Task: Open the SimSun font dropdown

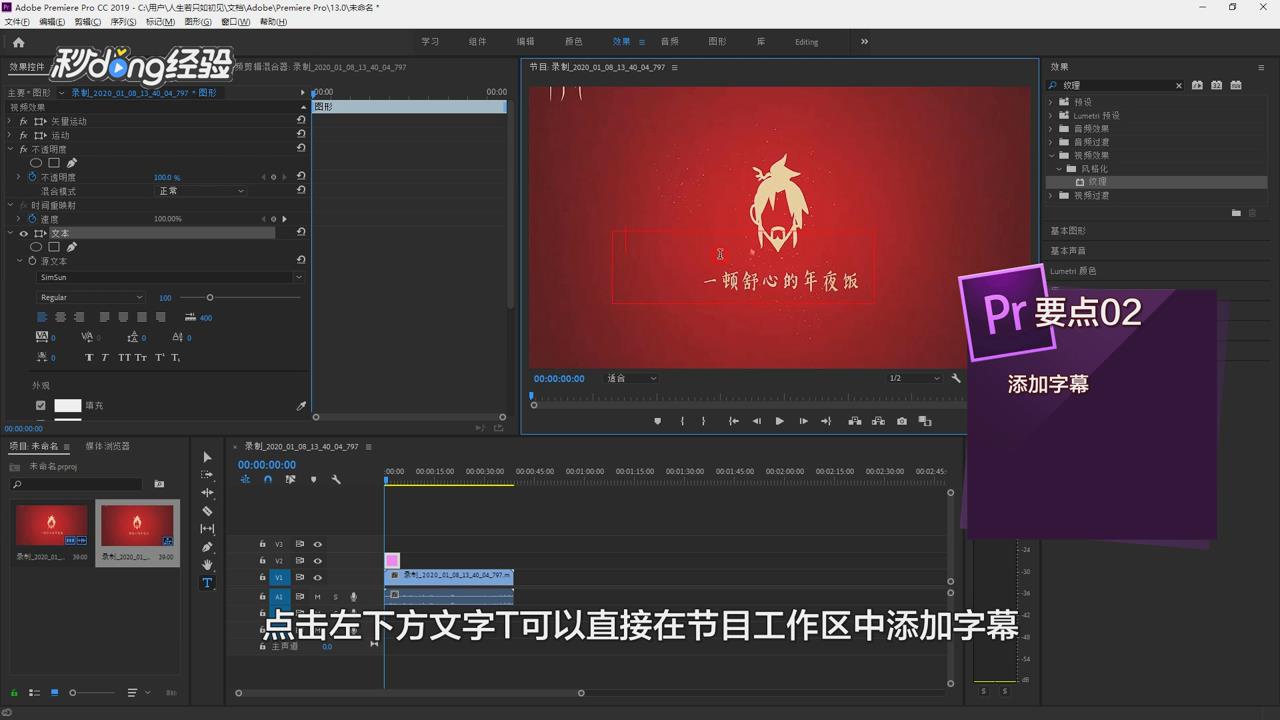Action: tap(170, 277)
